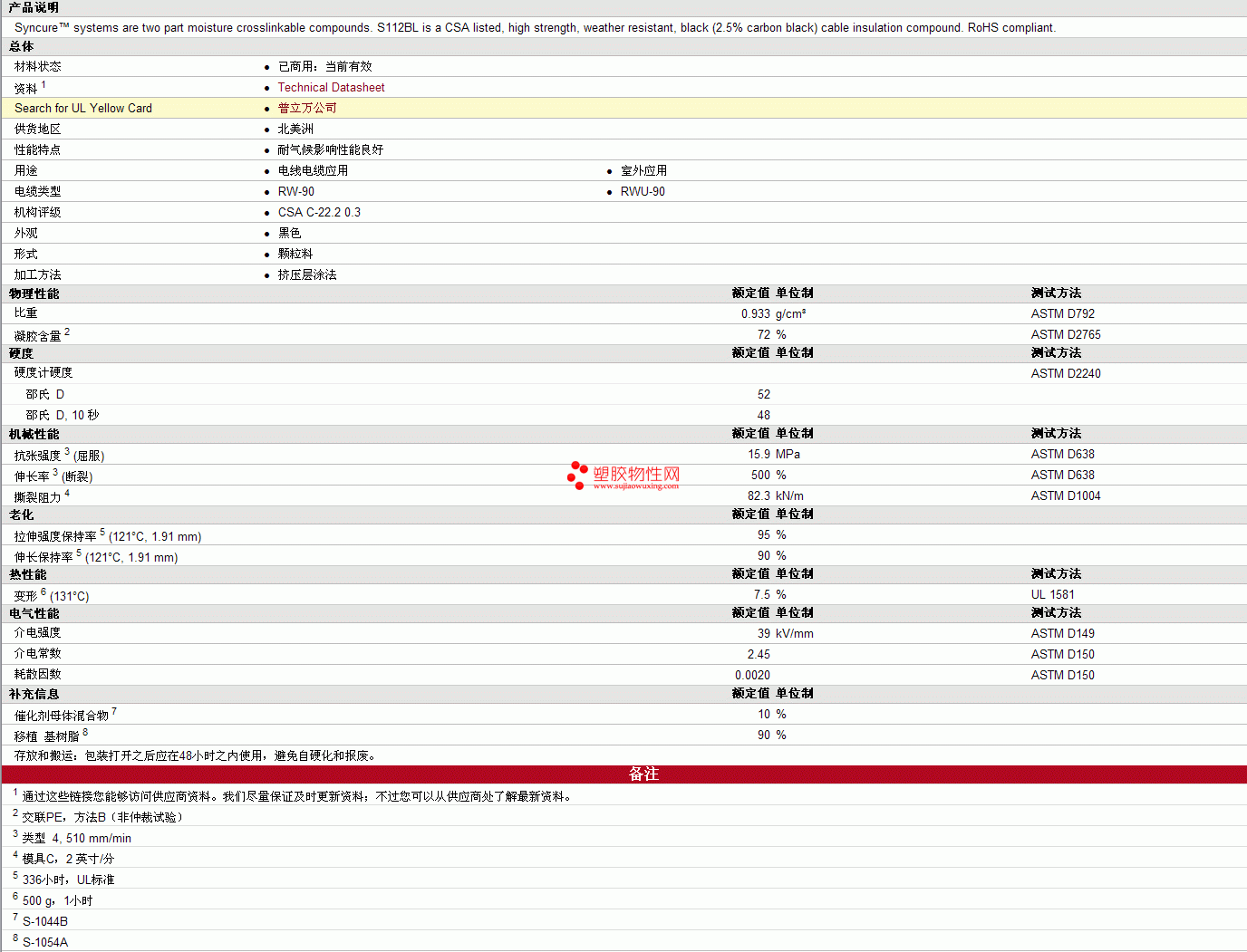Viewport: 1247px width, 952px height.
Task: Select the 39 kV/mm dielectric strength value
Action: point(785,634)
